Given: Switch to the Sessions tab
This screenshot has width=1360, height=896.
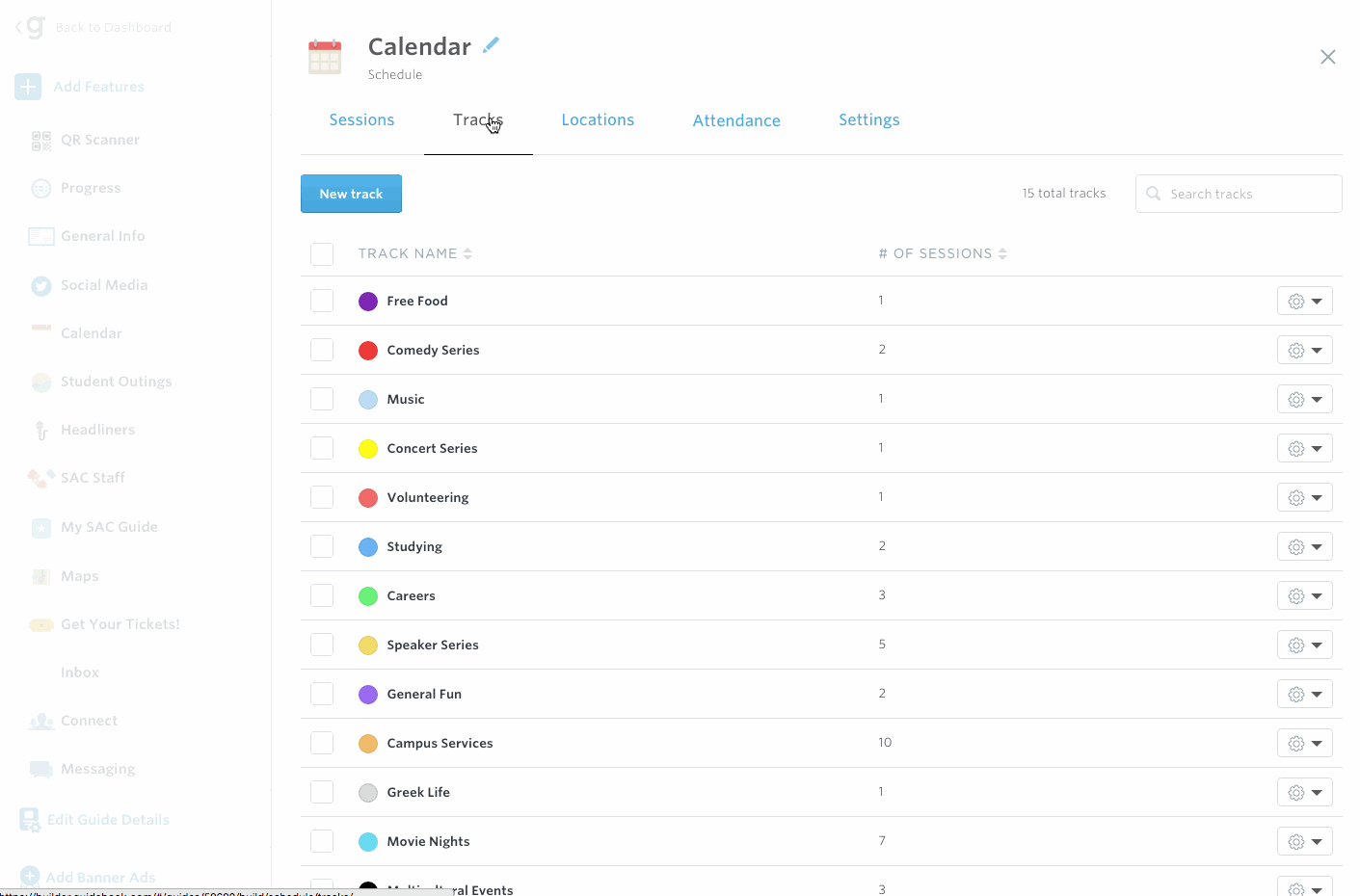Looking at the screenshot, I should [x=361, y=120].
